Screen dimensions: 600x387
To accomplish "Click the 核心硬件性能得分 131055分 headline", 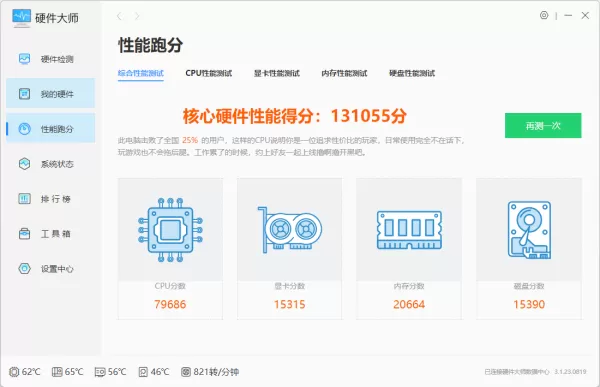I will (x=295, y=116).
